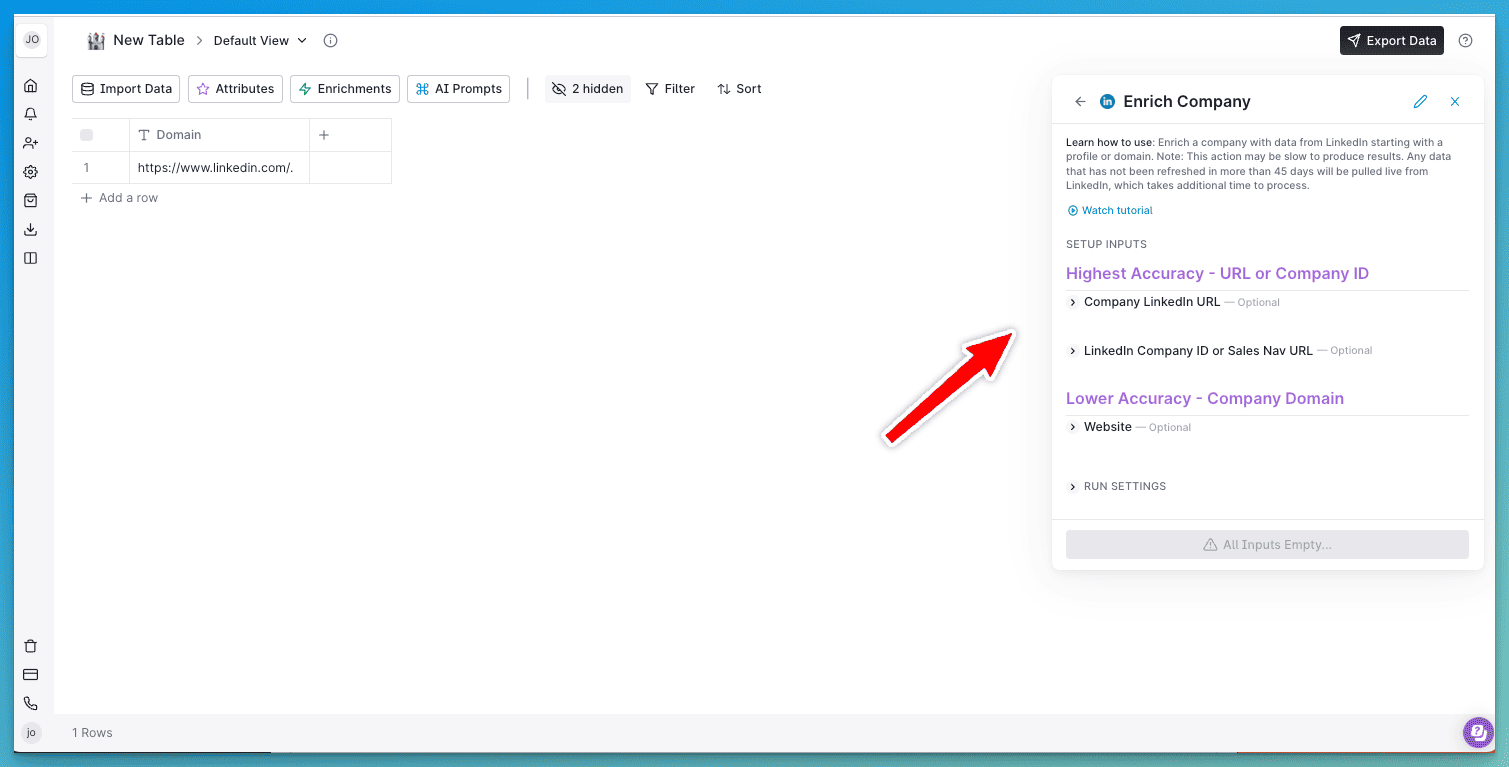Click the Domain cell with LinkedIn URL
The height and width of the screenshot is (767, 1509).
click(218, 168)
